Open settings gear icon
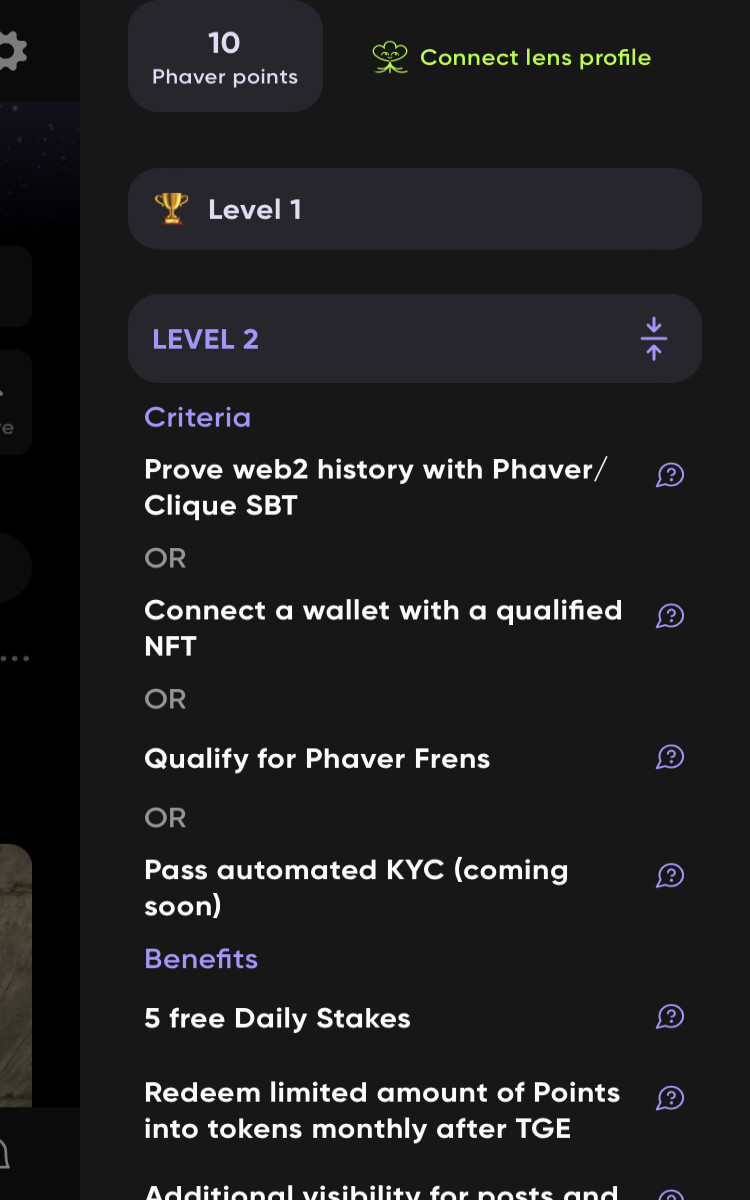Image resolution: width=750 pixels, height=1200 pixels. click(x=10, y=51)
